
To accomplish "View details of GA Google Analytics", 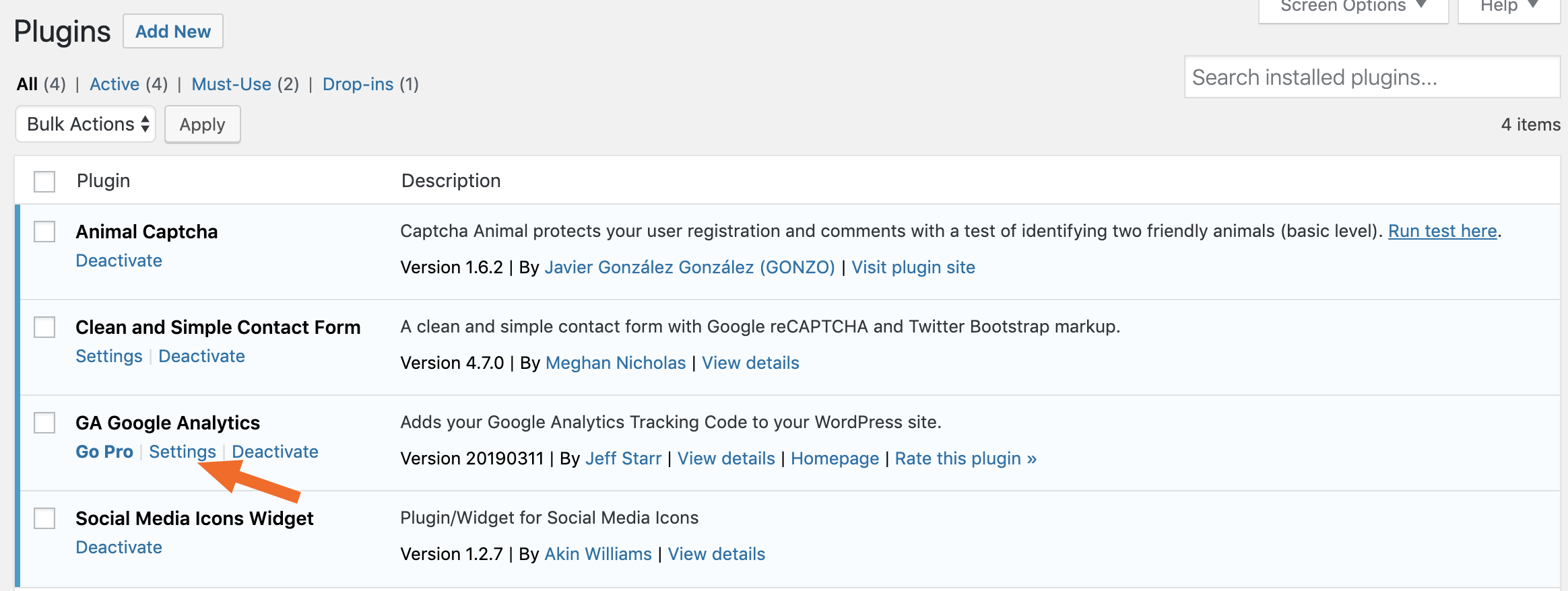I will [x=726, y=458].
